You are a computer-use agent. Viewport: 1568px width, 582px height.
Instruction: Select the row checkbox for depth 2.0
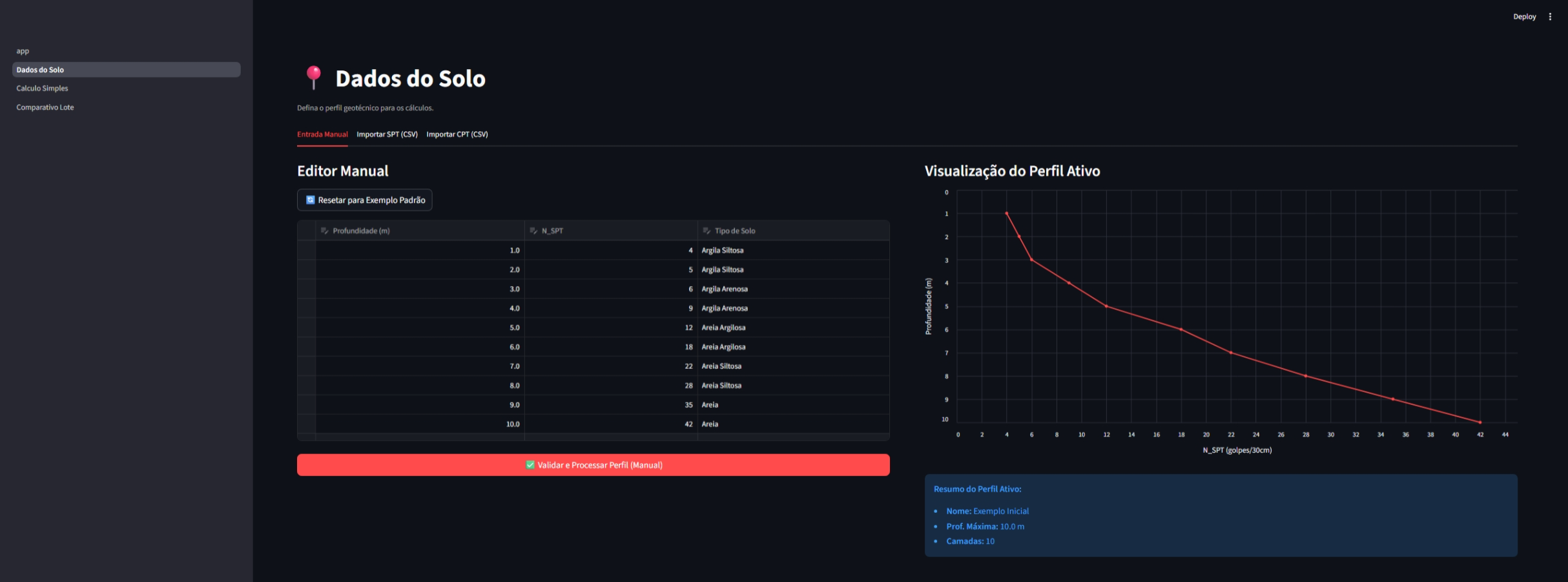[307, 269]
